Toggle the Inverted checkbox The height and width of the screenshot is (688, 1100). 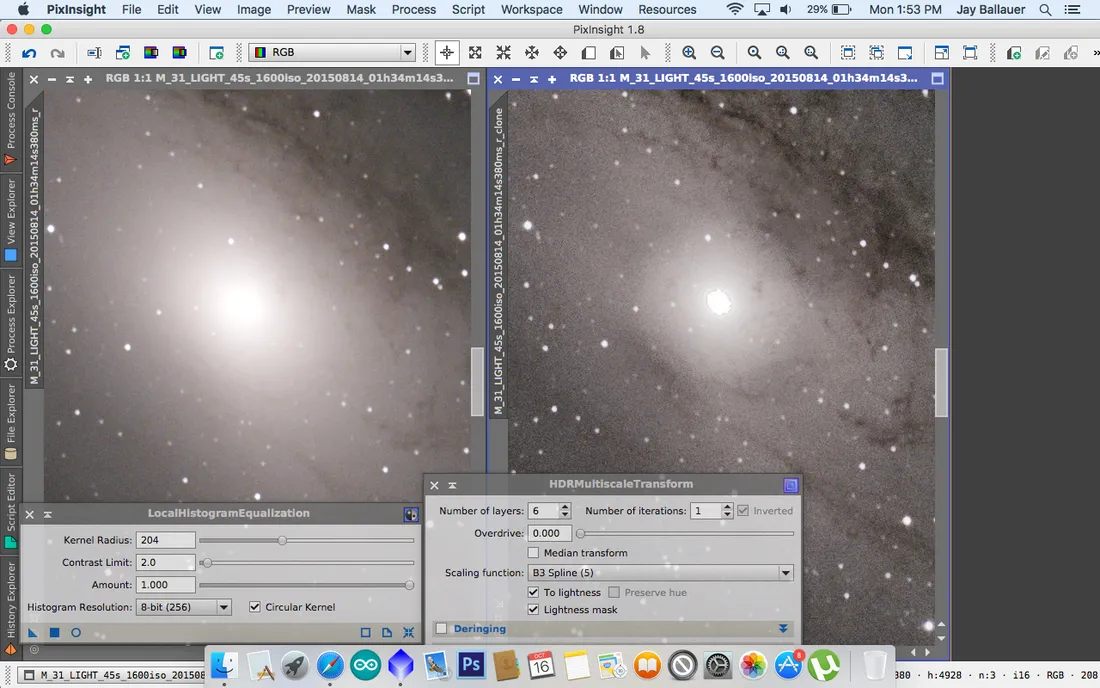point(743,511)
